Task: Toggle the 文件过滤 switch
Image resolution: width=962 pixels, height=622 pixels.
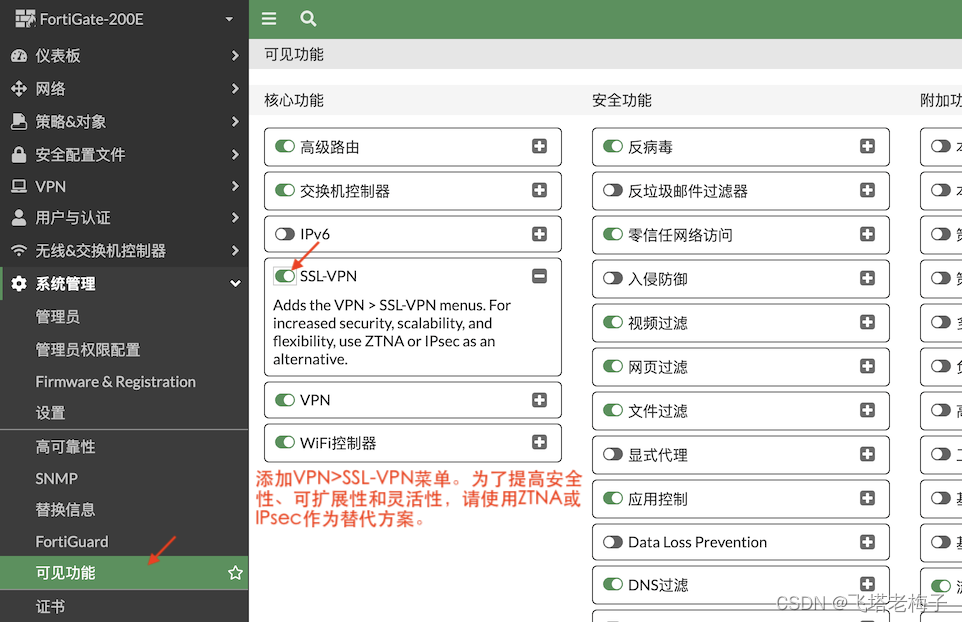Action: click(613, 410)
